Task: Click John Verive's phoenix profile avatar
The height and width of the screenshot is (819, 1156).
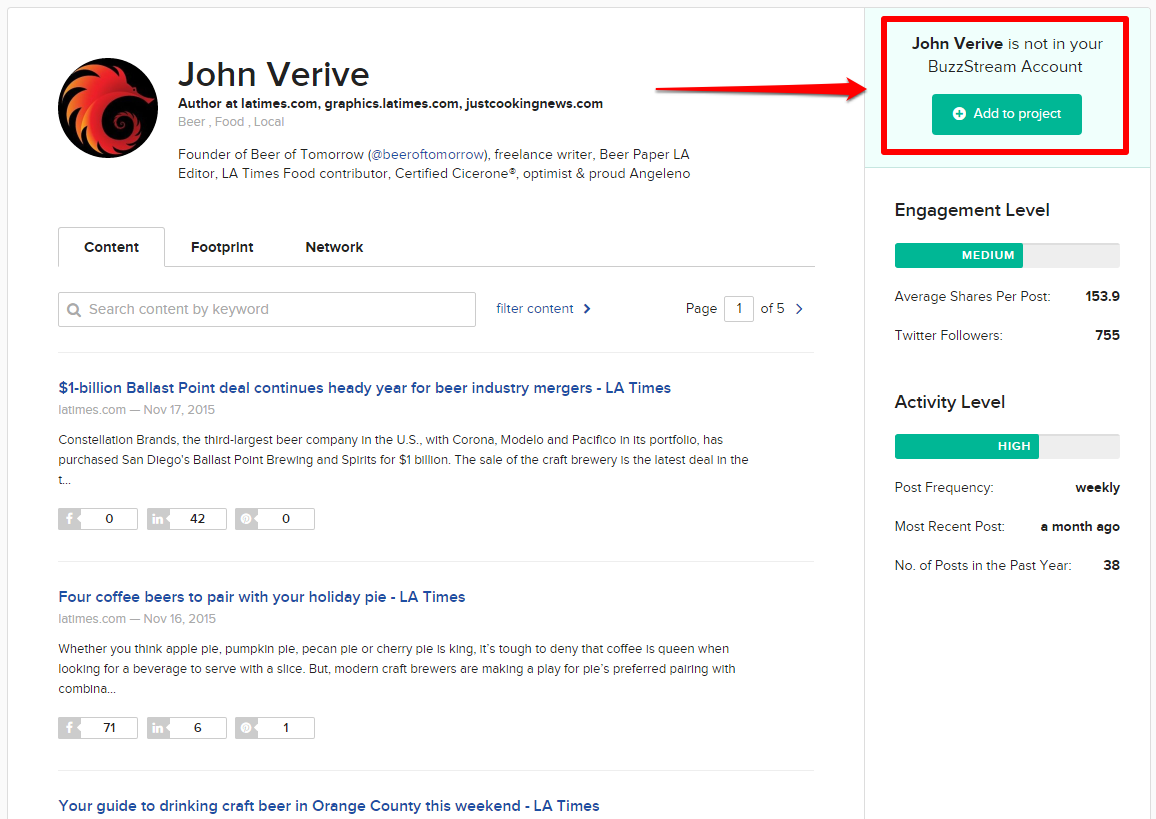Action: click(107, 107)
